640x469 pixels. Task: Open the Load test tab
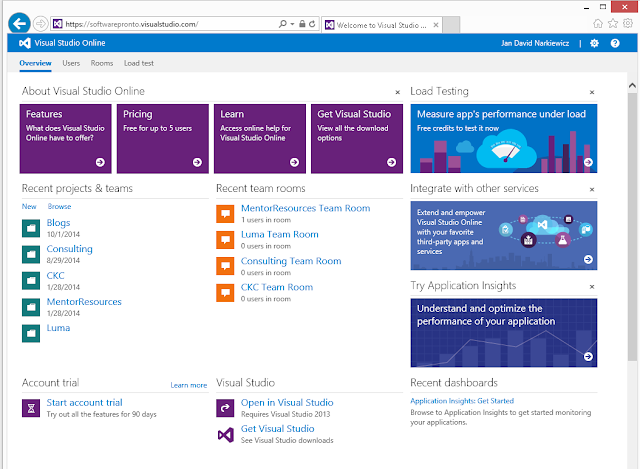(139, 63)
